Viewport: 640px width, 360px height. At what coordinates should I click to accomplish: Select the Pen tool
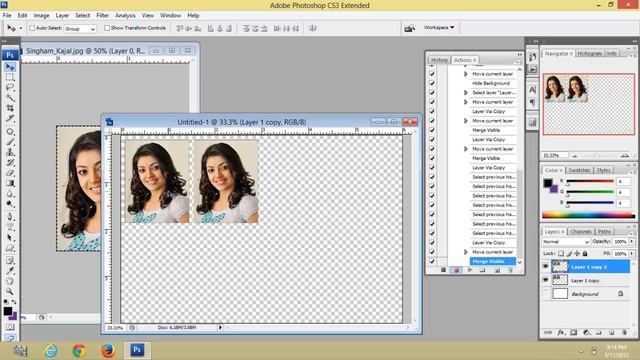(x=10, y=216)
